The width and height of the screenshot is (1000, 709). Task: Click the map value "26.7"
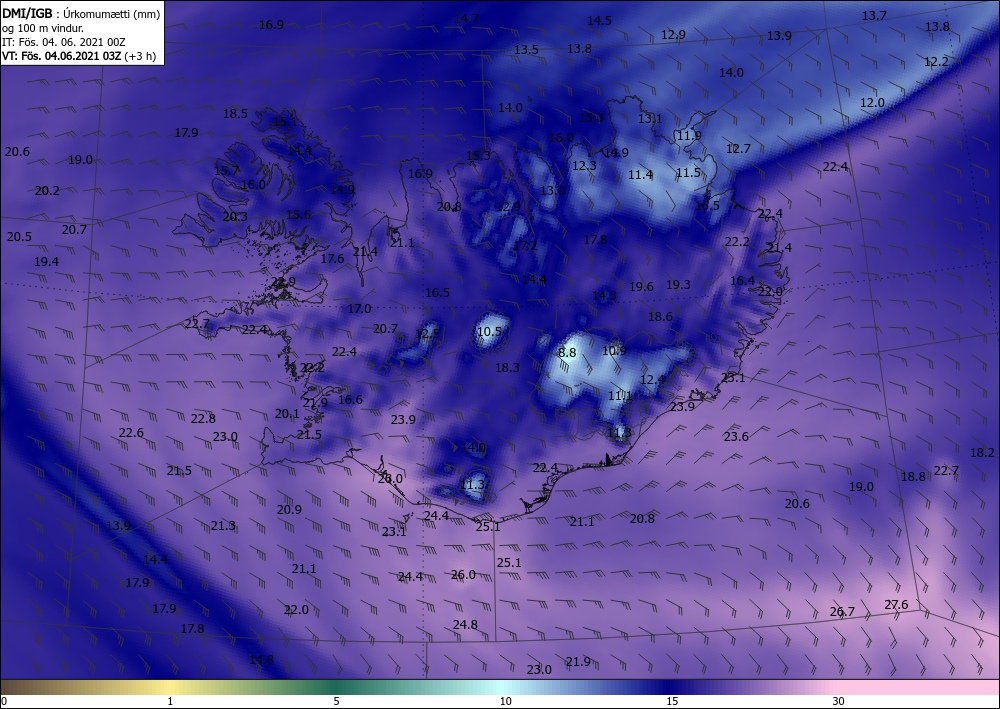point(842,611)
